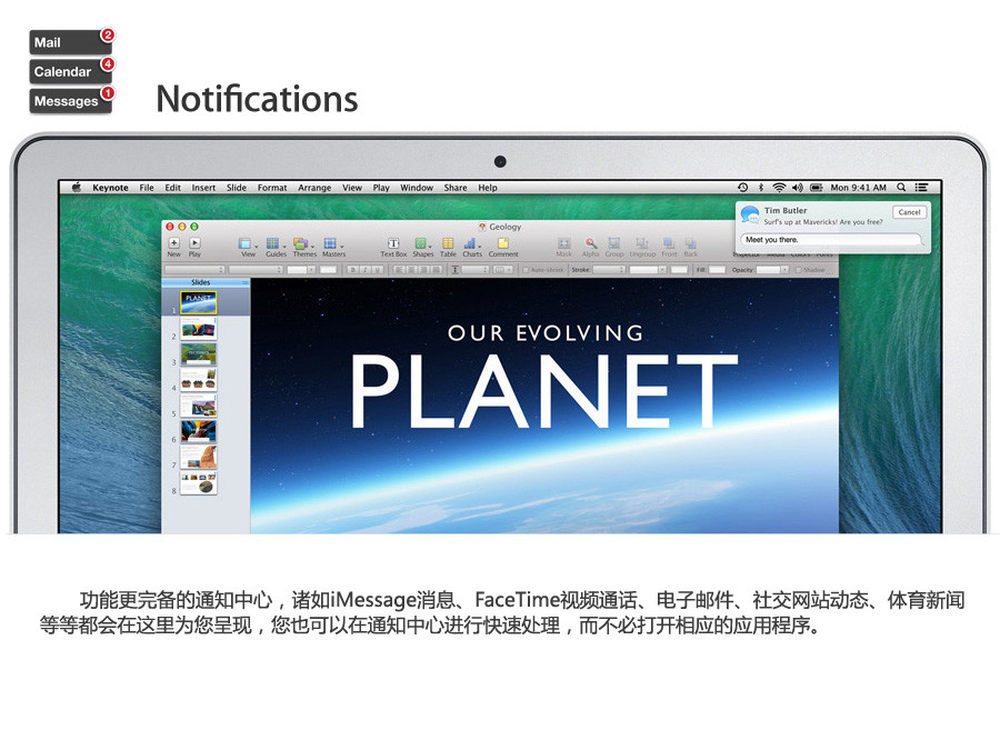Select slide 4 thumbnail in Slides panel
Screen dimensions: 1000x750
point(198,379)
